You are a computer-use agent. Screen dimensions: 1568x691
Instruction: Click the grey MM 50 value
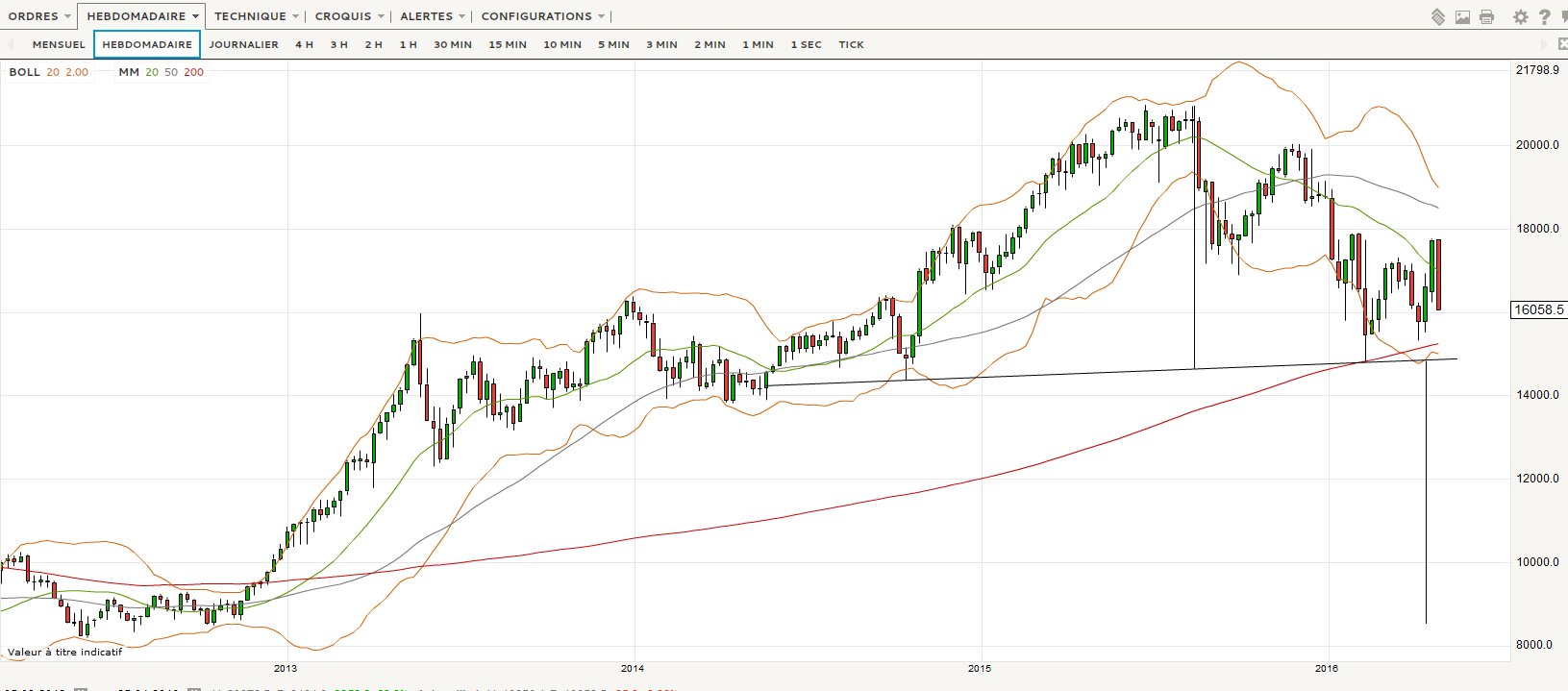point(171,72)
